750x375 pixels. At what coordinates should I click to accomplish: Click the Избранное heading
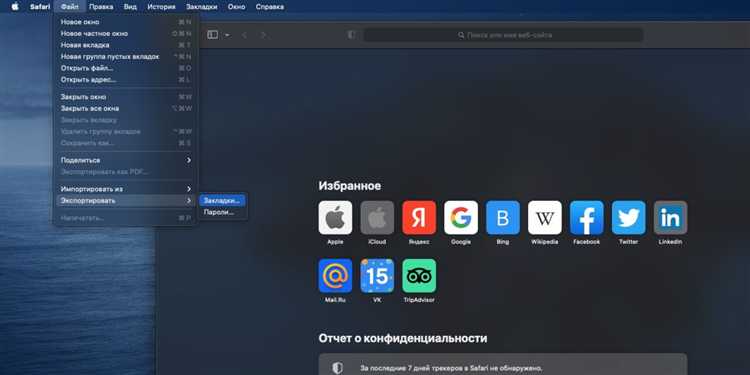[350, 186]
